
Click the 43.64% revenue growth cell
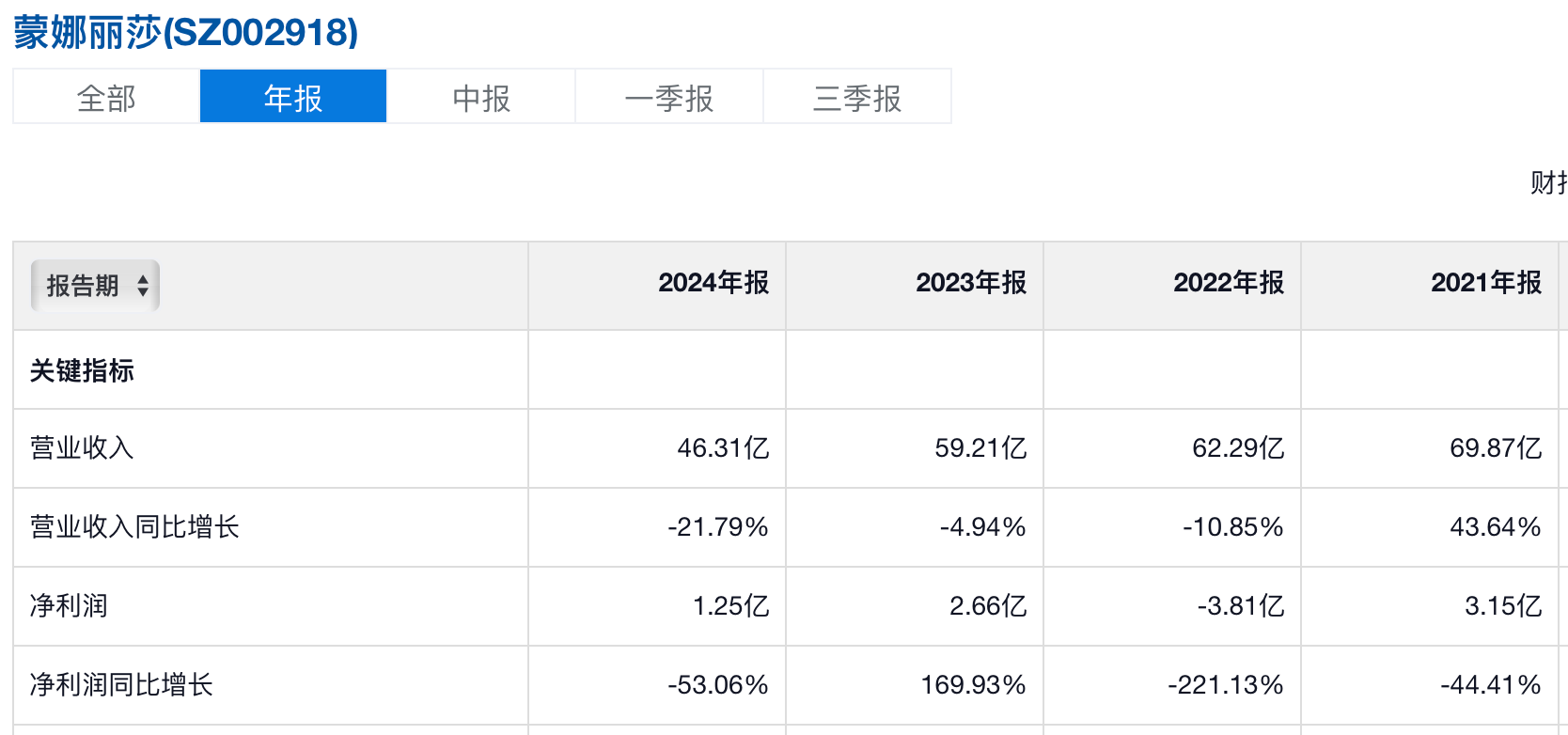tap(1495, 527)
